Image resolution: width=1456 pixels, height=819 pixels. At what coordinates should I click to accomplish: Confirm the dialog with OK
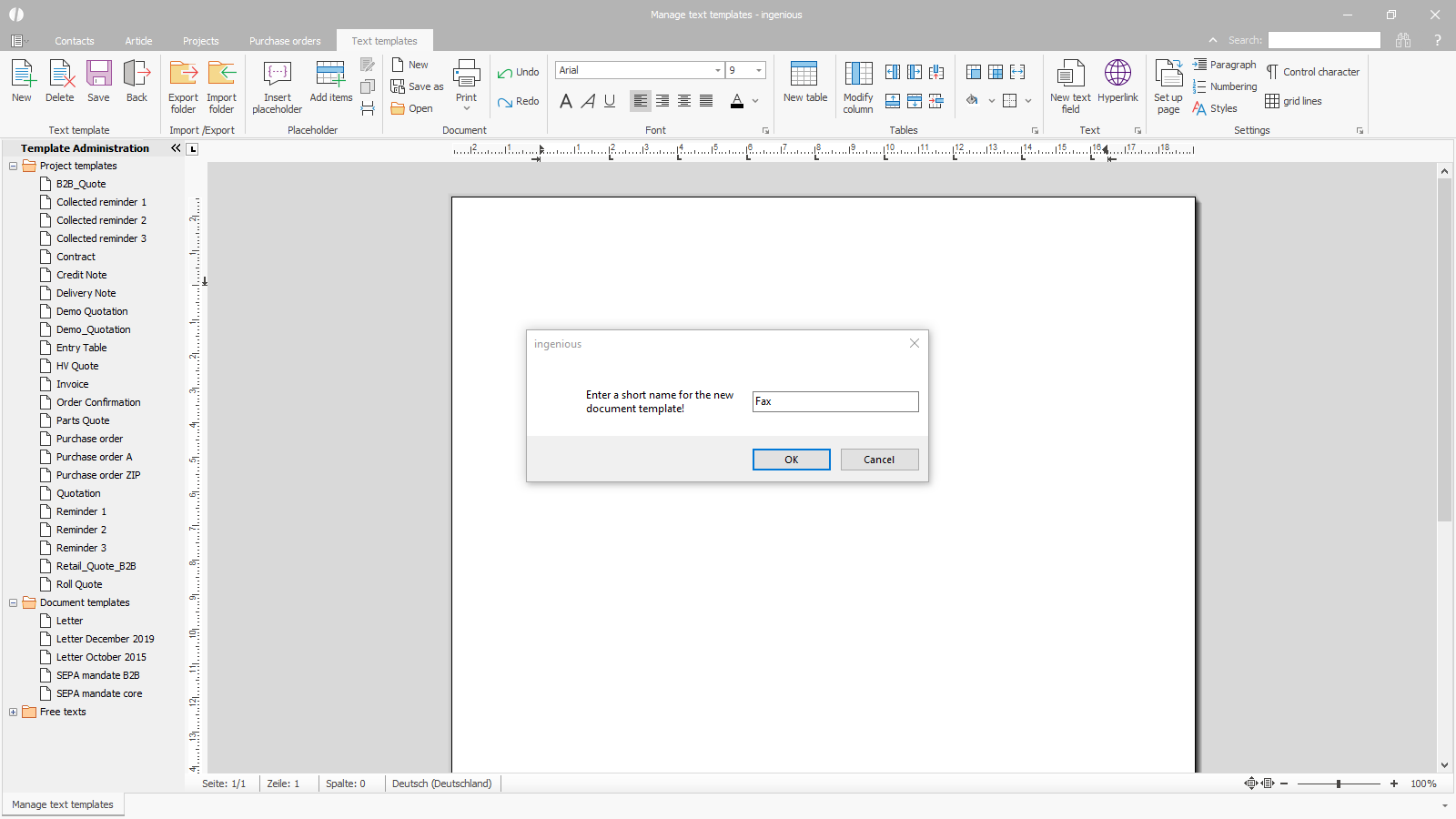(x=791, y=460)
